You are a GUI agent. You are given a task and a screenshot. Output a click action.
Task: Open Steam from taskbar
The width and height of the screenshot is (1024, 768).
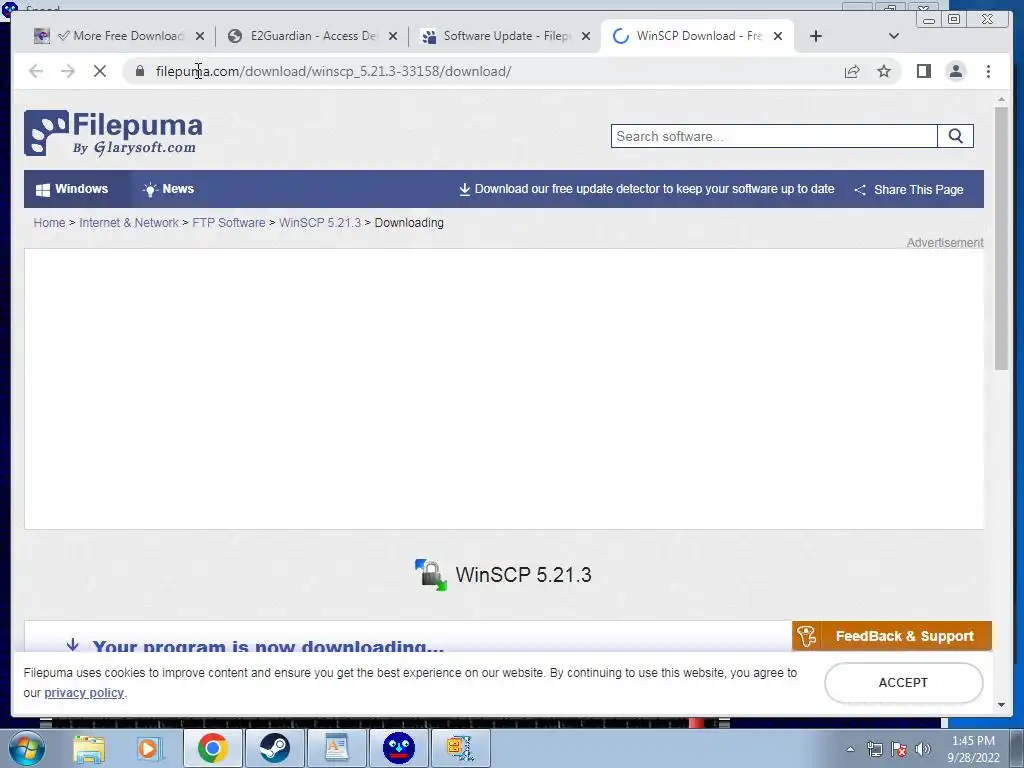click(x=274, y=748)
